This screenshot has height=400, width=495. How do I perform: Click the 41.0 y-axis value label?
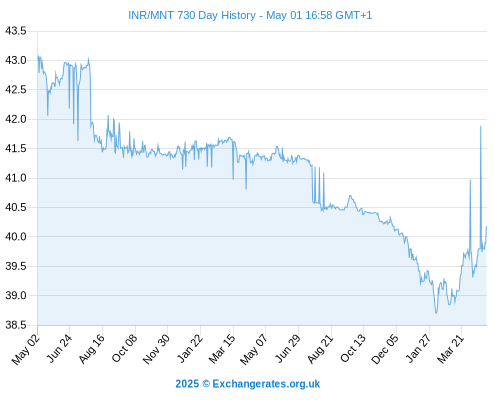coord(15,178)
